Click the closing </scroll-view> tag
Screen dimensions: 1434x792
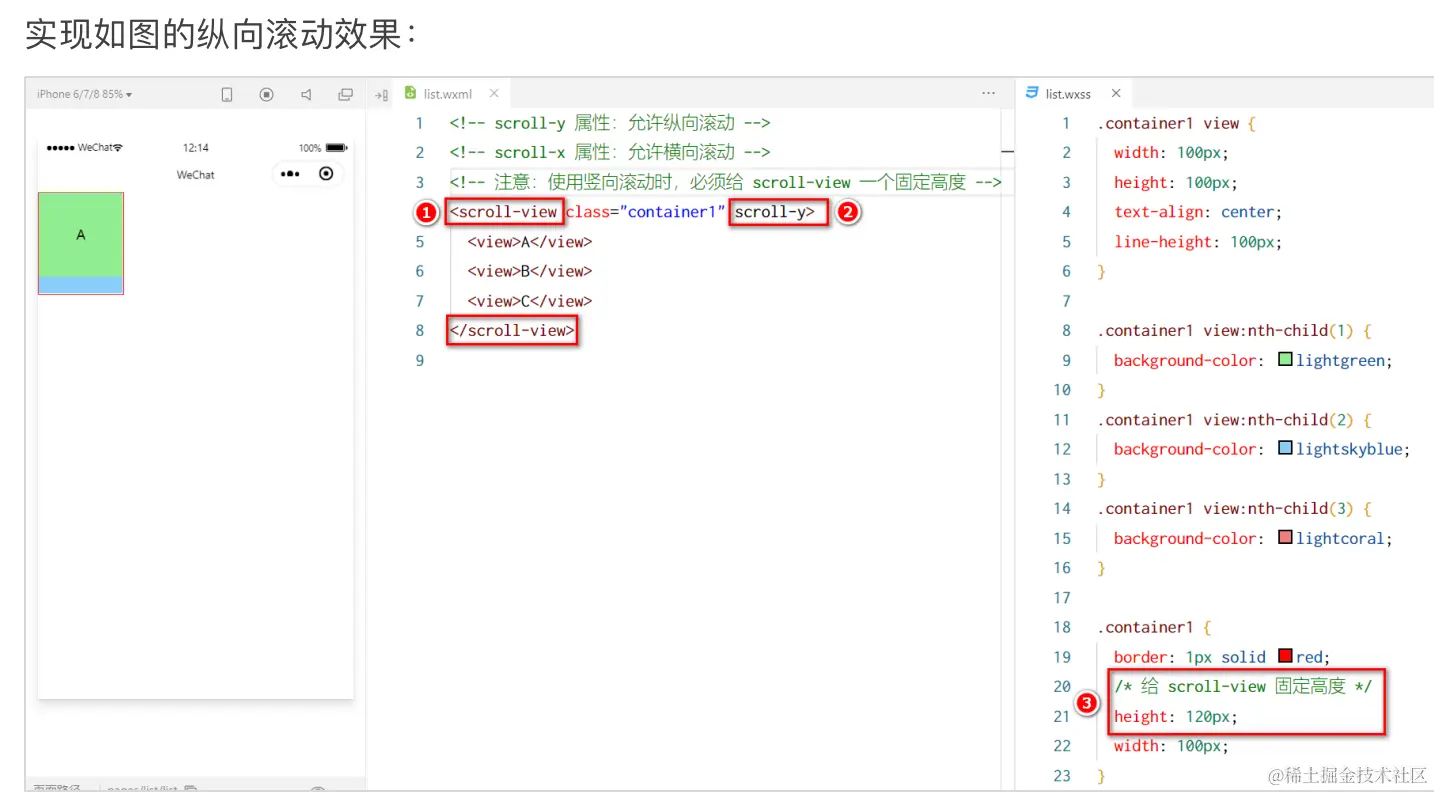coord(513,330)
